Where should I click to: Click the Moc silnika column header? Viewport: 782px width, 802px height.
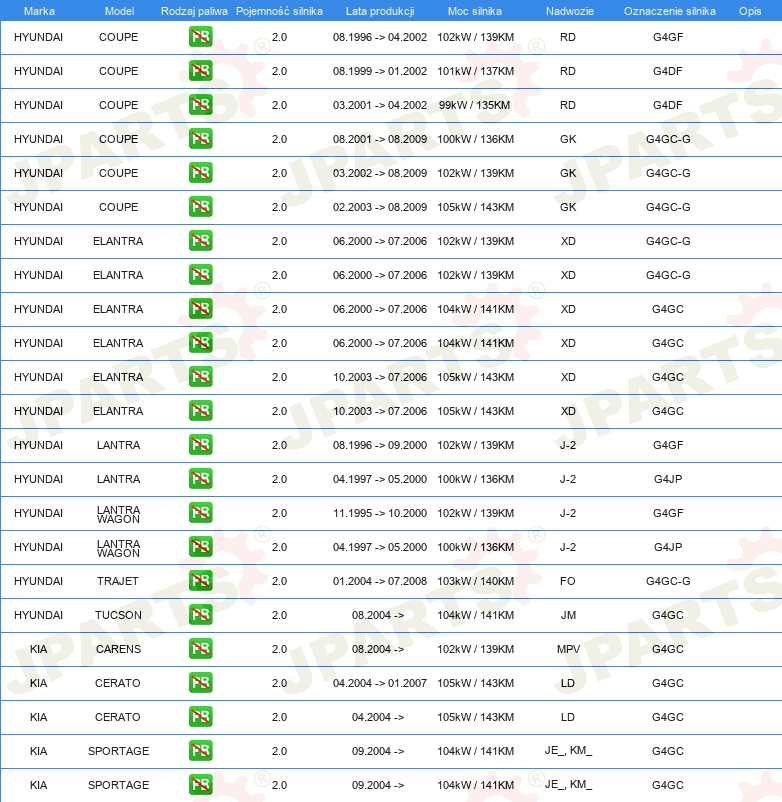pos(475,11)
